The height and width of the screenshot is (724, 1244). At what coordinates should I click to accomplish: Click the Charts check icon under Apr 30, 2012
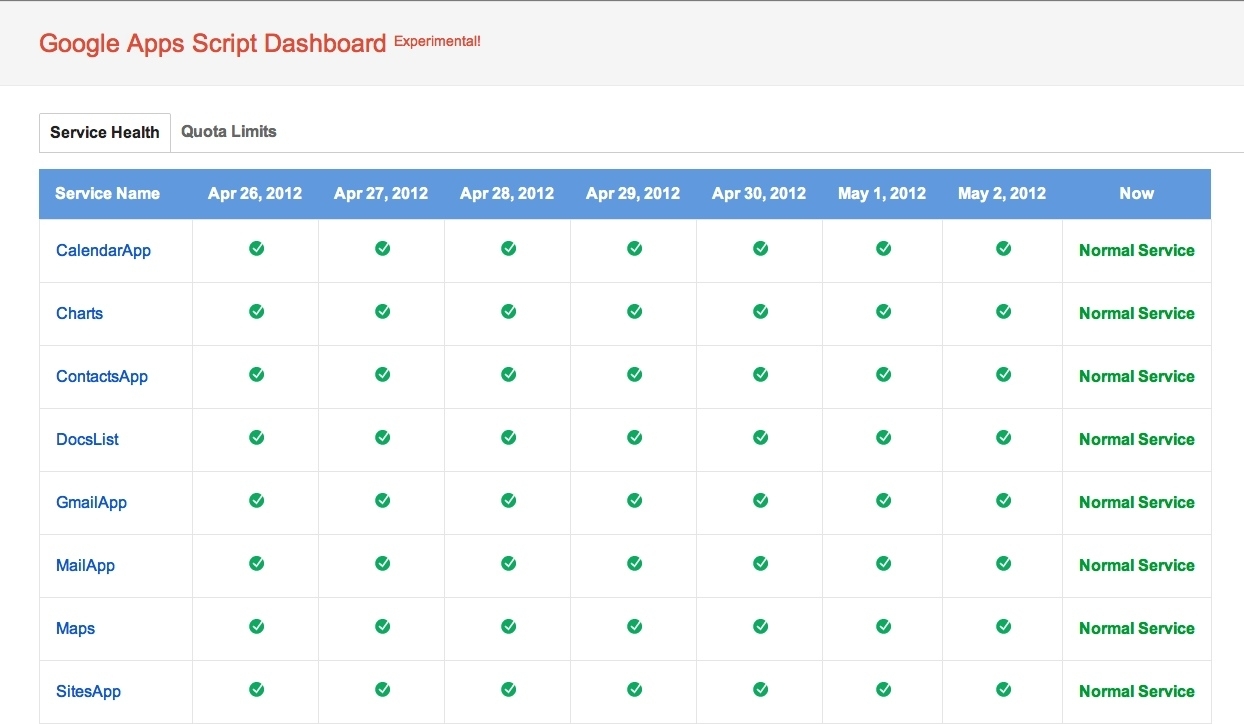click(x=760, y=311)
